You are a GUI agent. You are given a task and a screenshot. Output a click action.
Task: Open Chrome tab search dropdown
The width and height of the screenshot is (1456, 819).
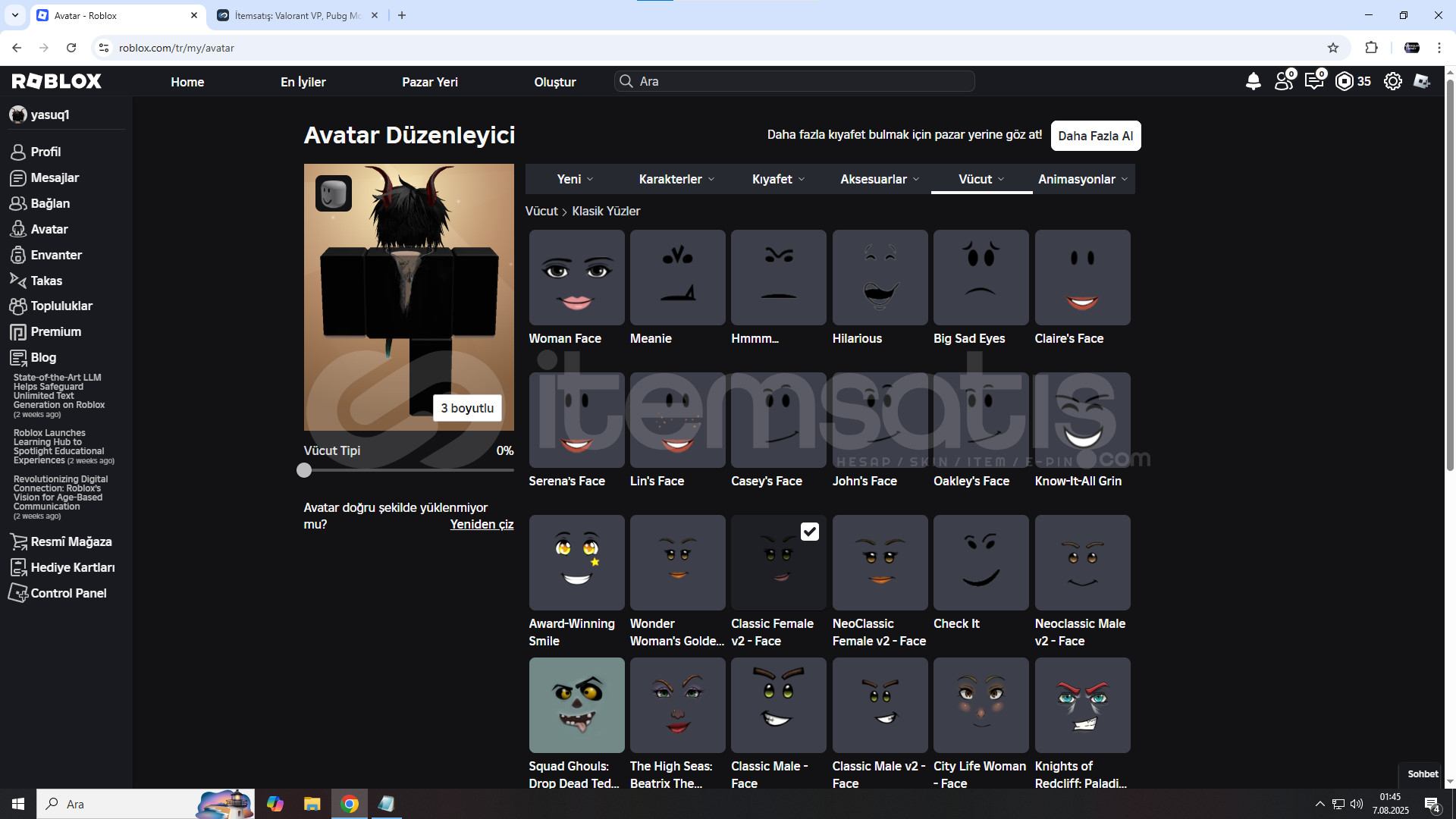[x=14, y=15]
